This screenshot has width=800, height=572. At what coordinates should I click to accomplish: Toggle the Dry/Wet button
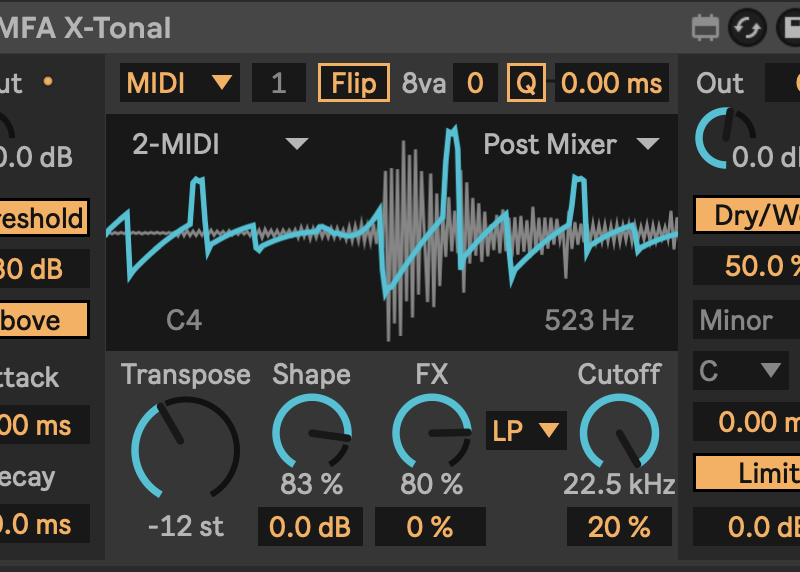pyautogui.click(x=750, y=215)
